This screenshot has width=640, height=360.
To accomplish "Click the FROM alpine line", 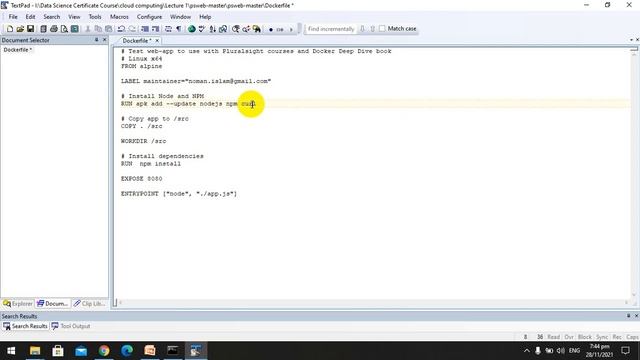I will [x=142, y=66].
